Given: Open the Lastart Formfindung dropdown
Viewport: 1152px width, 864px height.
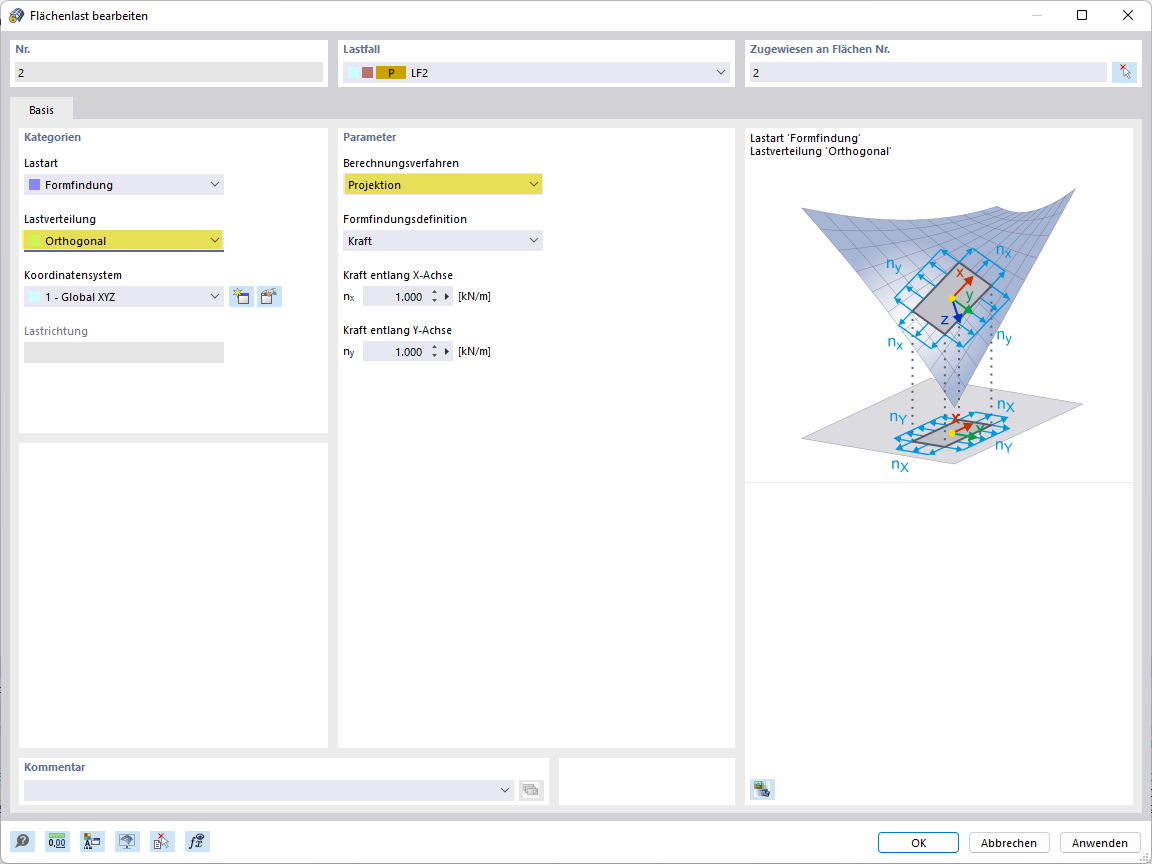Looking at the screenshot, I should point(123,184).
